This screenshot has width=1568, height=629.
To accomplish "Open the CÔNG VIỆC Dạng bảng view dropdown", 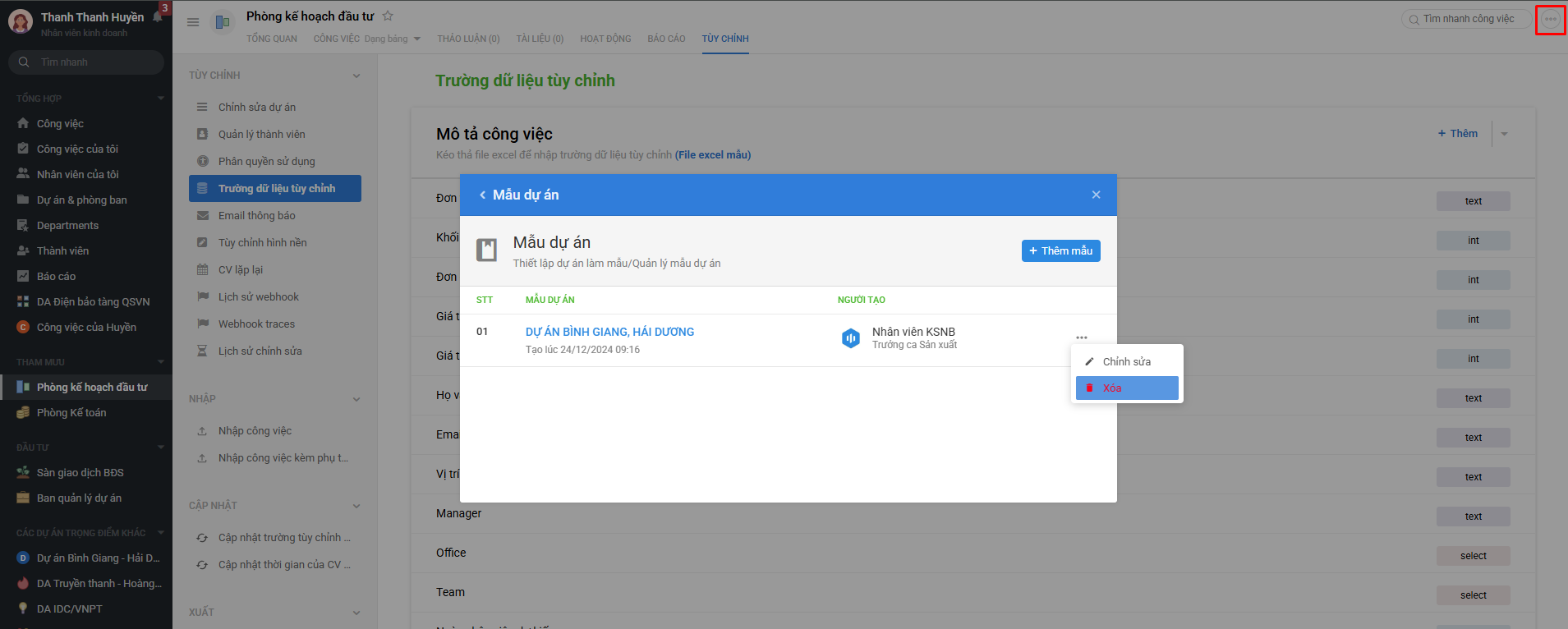I will point(417,39).
